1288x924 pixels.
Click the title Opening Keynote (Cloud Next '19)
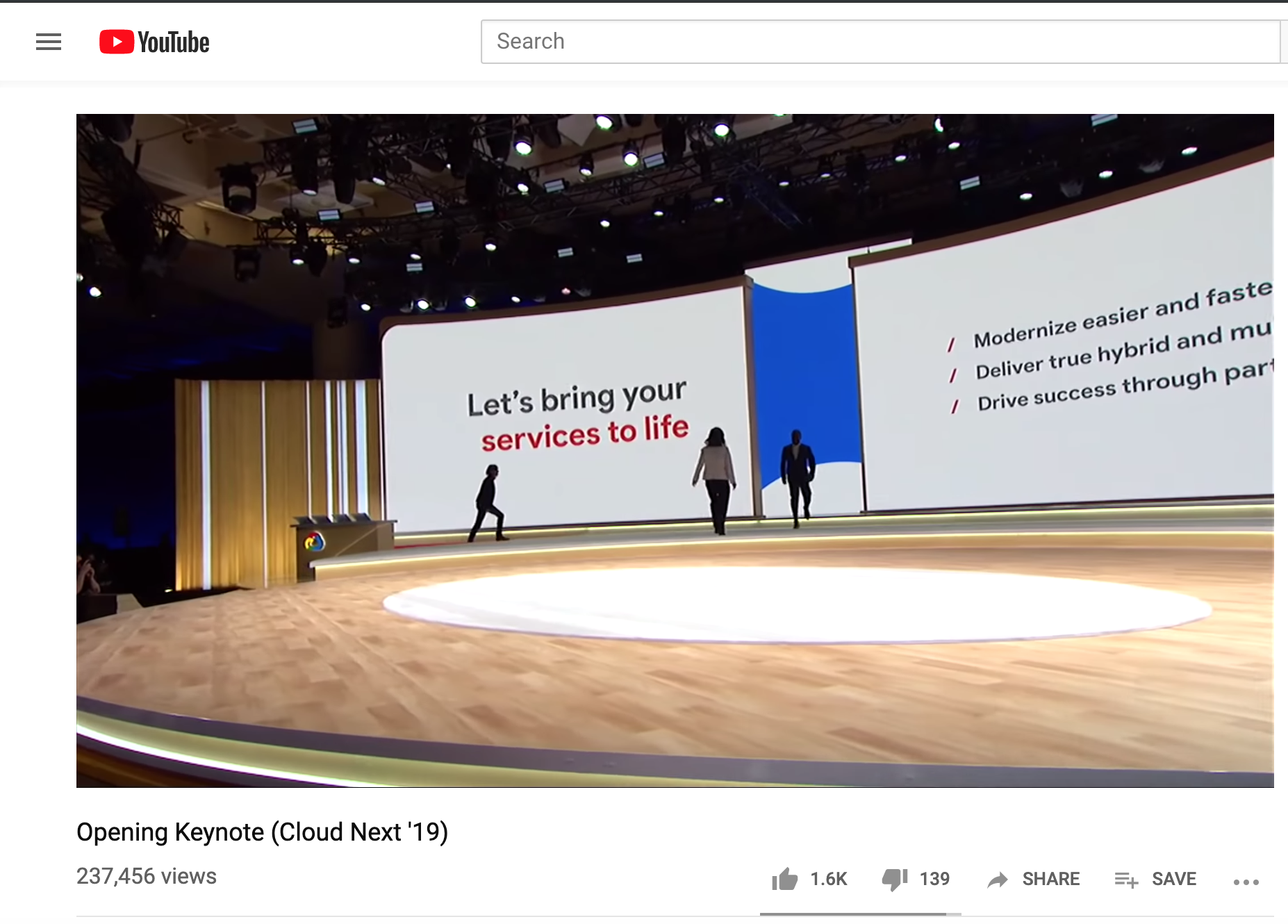[262, 832]
